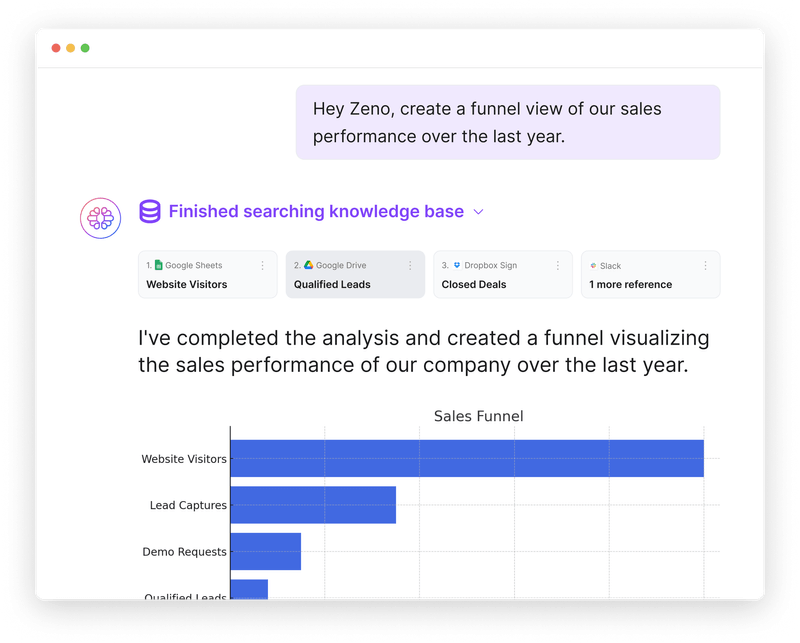800x643 pixels.
Task: Click the green traffic light window button
Action: (x=86, y=47)
